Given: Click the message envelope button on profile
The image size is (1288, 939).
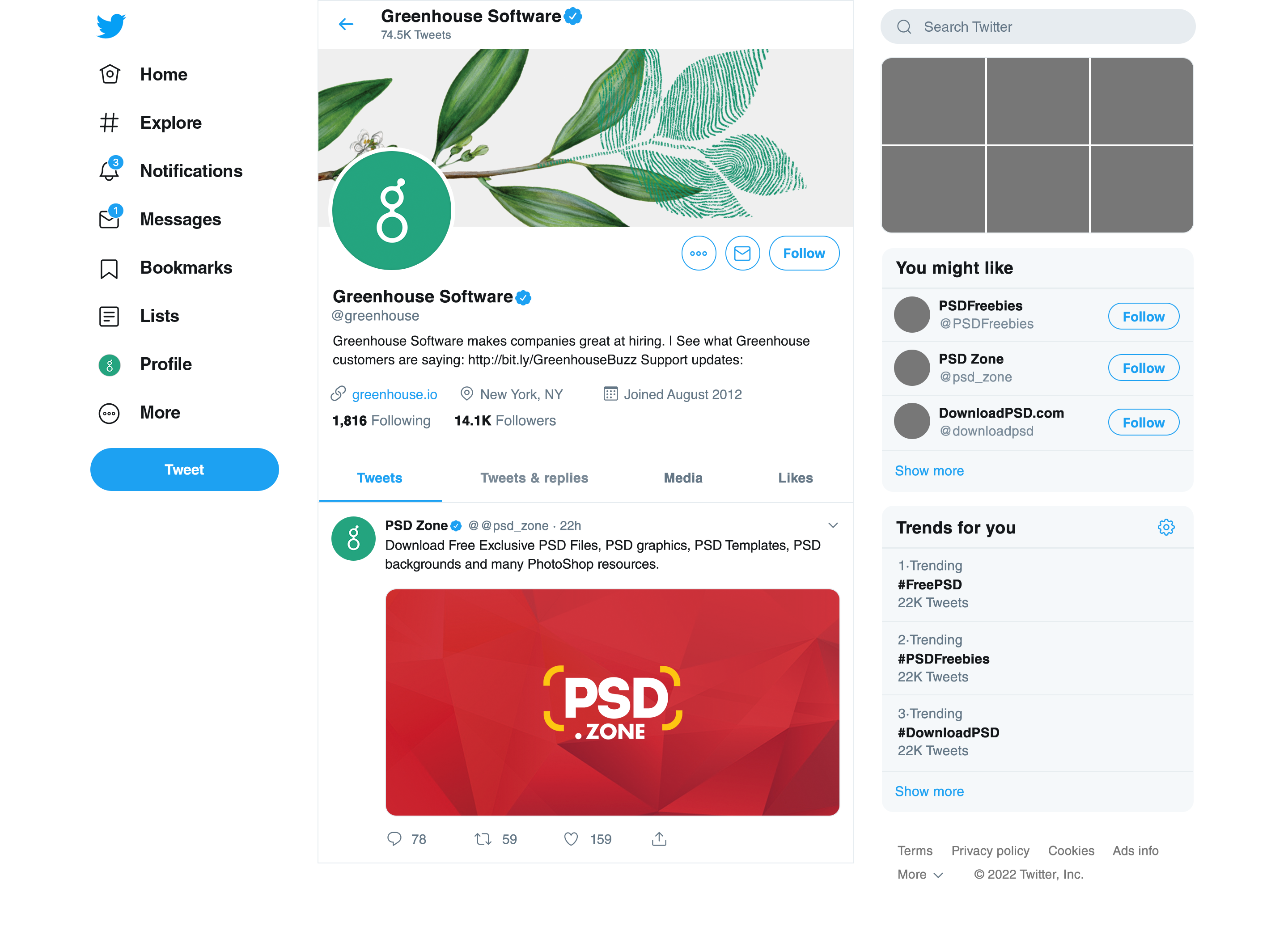Looking at the screenshot, I should pos(742,253).
